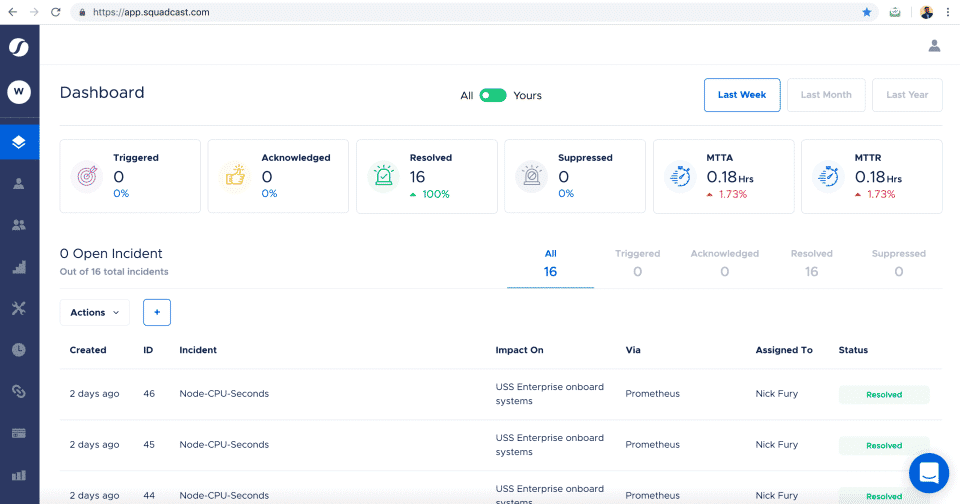
Task: Click the Squadcast logo in sidebar
Action: tap(19, 48)
